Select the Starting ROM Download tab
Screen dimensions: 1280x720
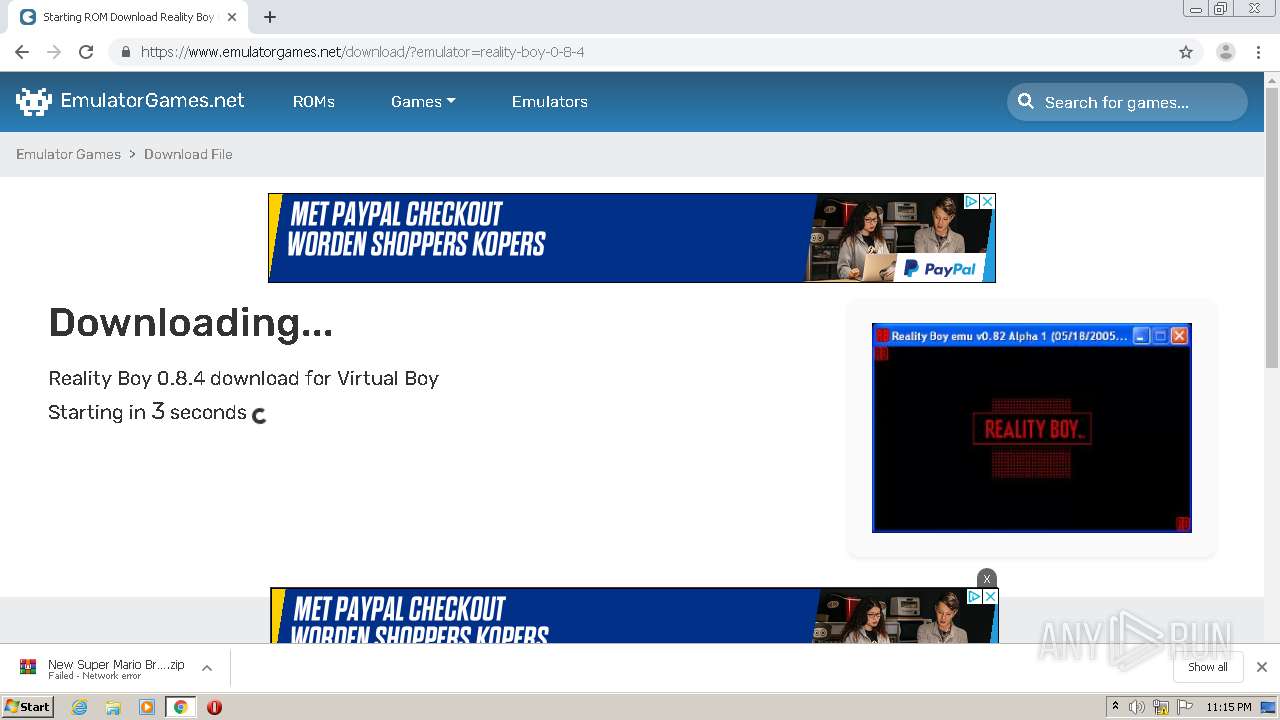tap(130, 17)
